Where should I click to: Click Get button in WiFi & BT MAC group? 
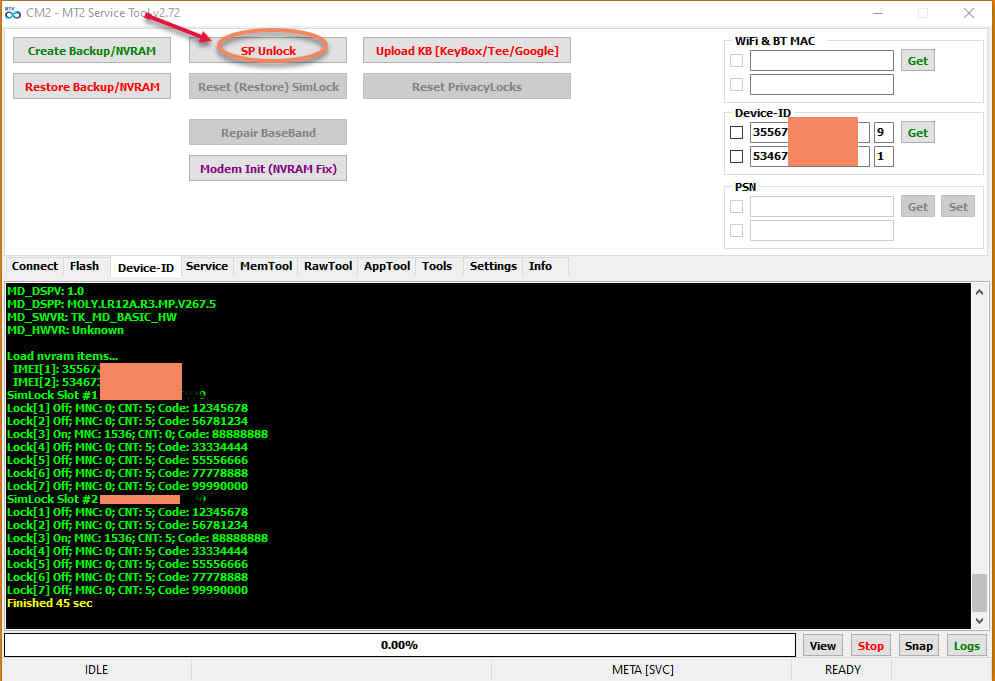click(918, 61)
